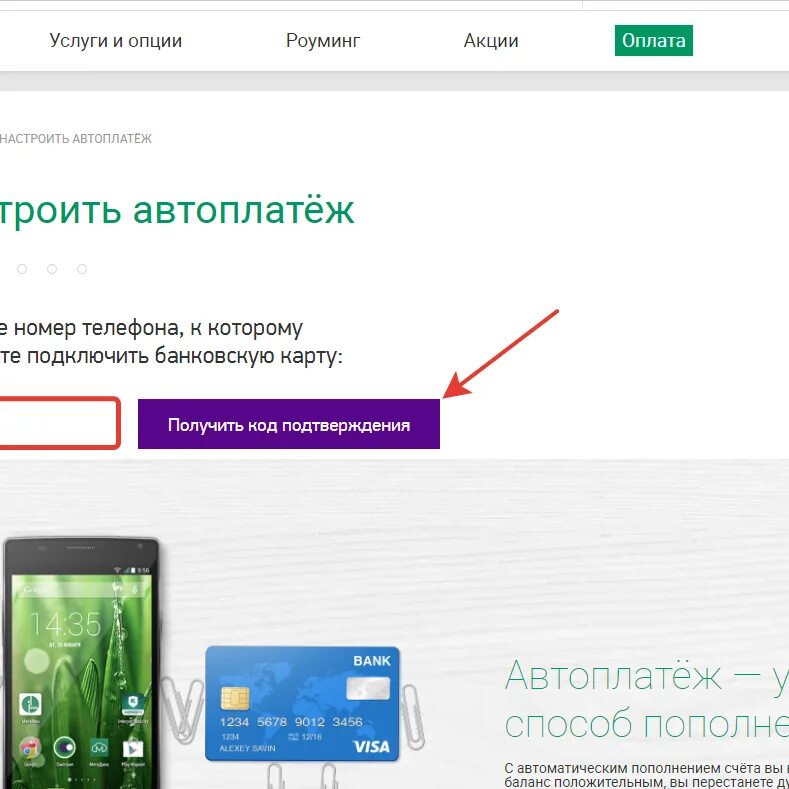
Task: Open the Google apps folder icon on the phone
Action: [30, 748]
